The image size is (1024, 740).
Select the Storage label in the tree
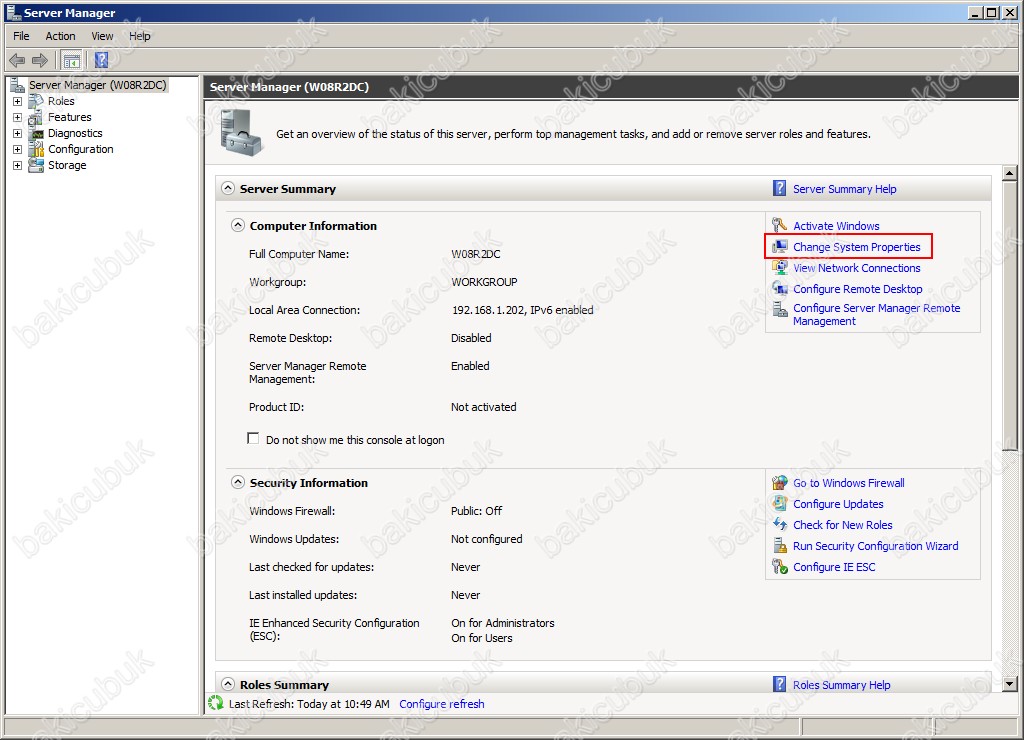tap(67, 165)
